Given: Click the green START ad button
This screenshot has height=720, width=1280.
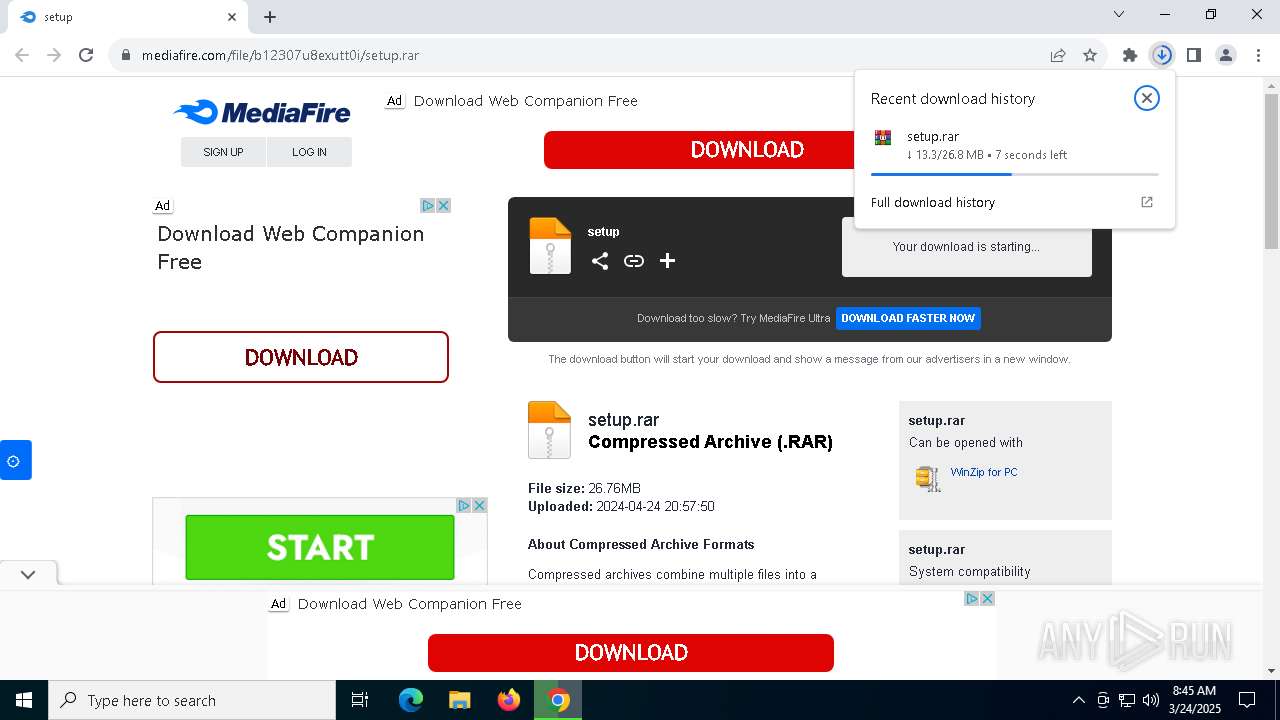Looking at the screenshot, I should click(x=320, y=547).
